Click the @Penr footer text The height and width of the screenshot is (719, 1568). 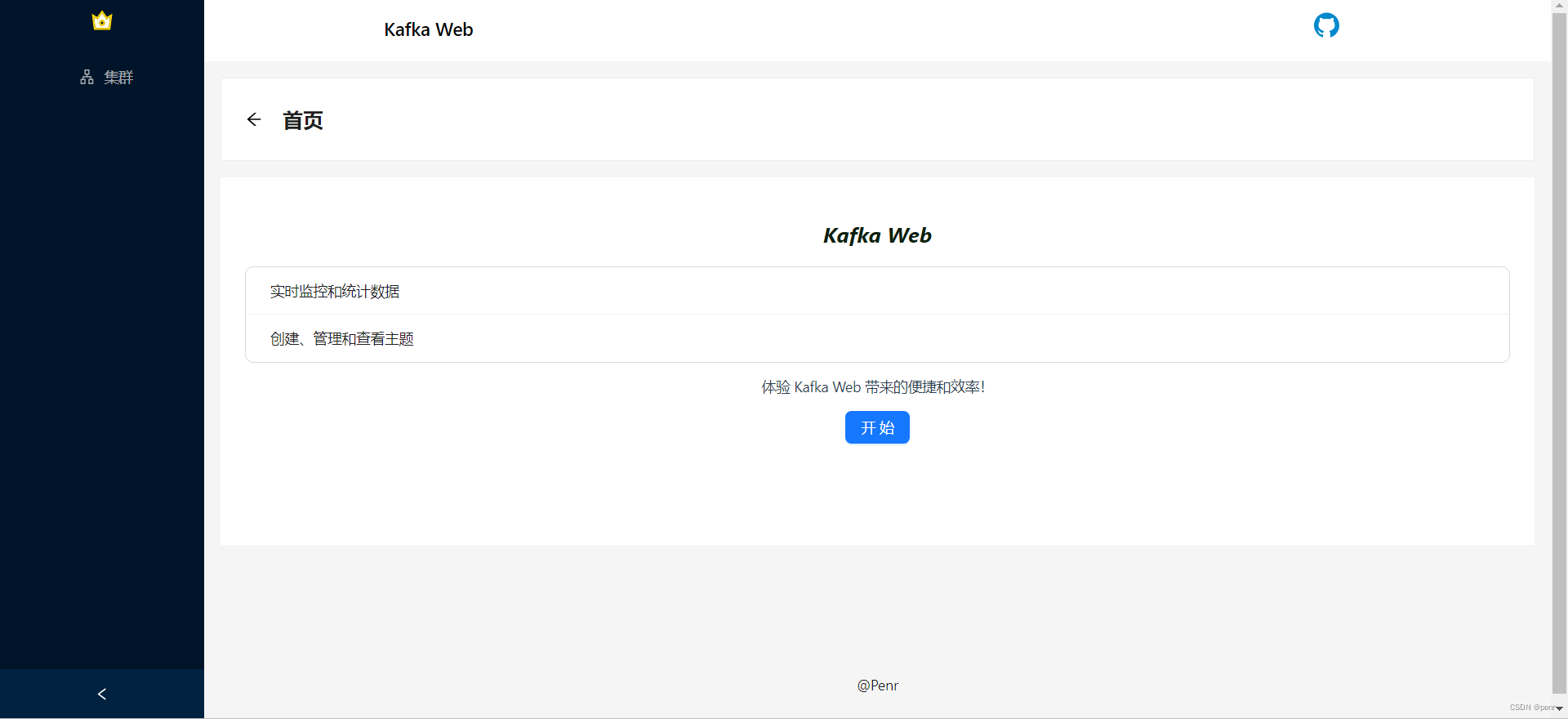(x=877, y=686)
